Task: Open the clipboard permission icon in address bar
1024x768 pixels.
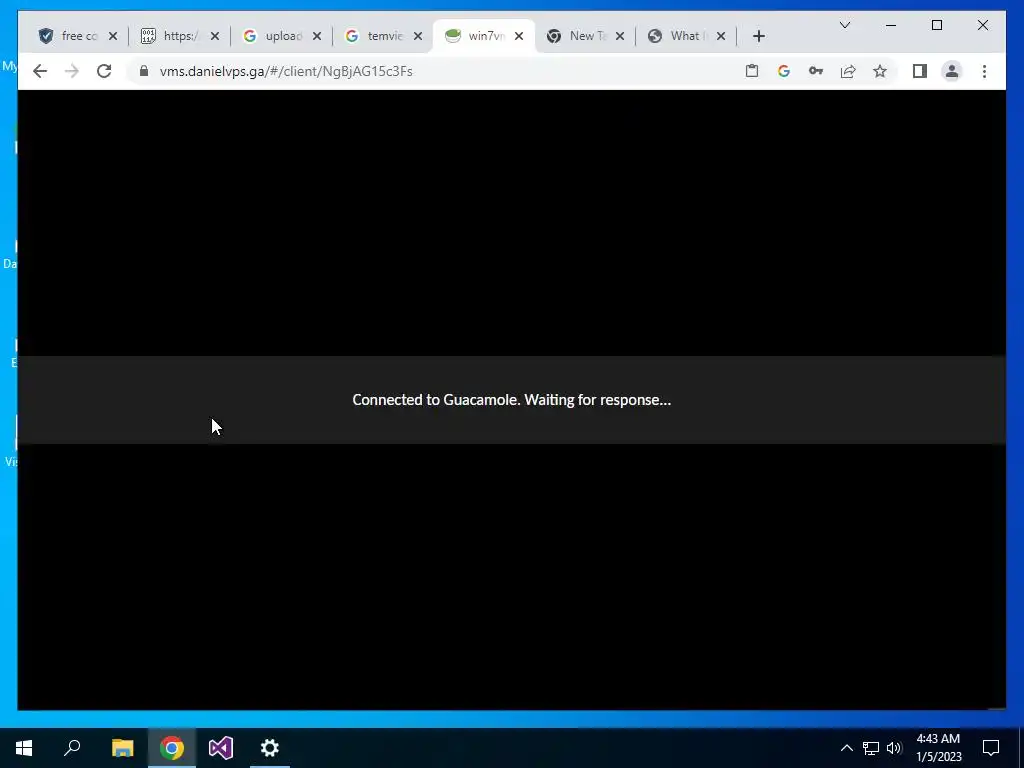Action: pos(752,71)
